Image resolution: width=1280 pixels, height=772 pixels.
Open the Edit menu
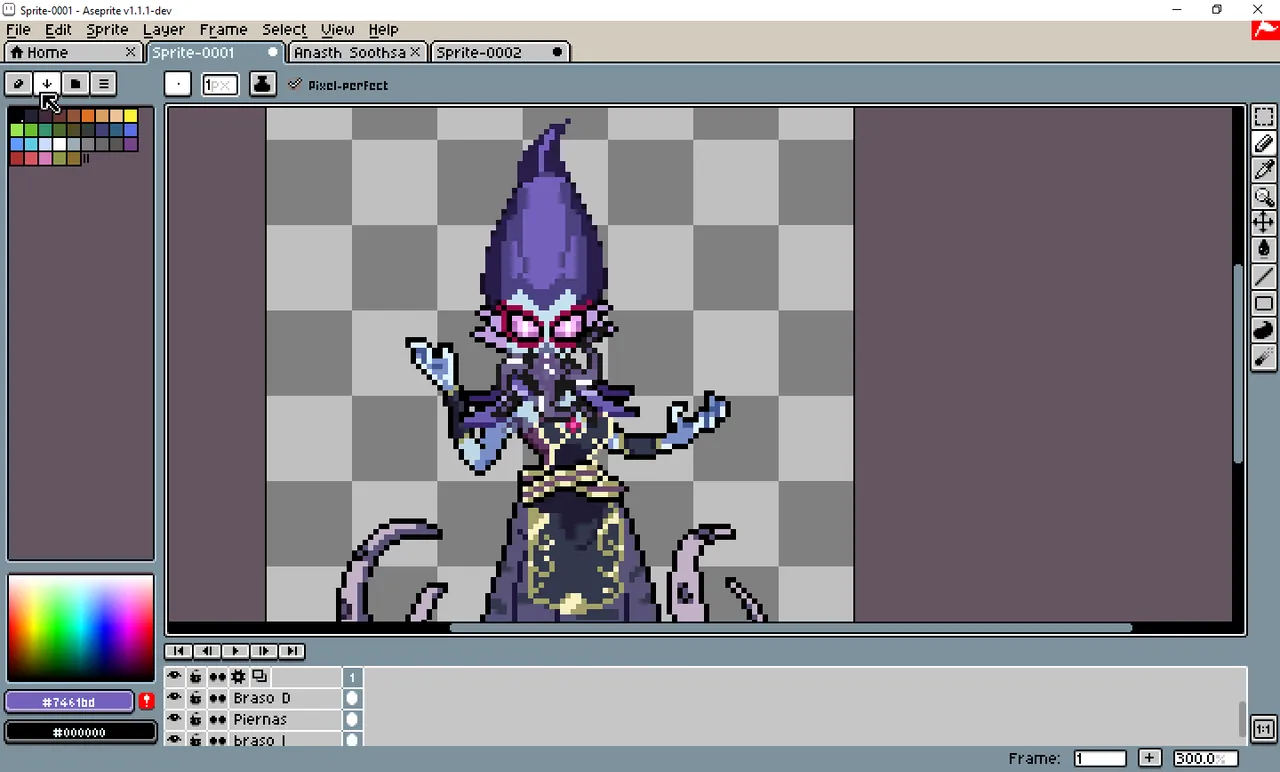click(58, 30)
